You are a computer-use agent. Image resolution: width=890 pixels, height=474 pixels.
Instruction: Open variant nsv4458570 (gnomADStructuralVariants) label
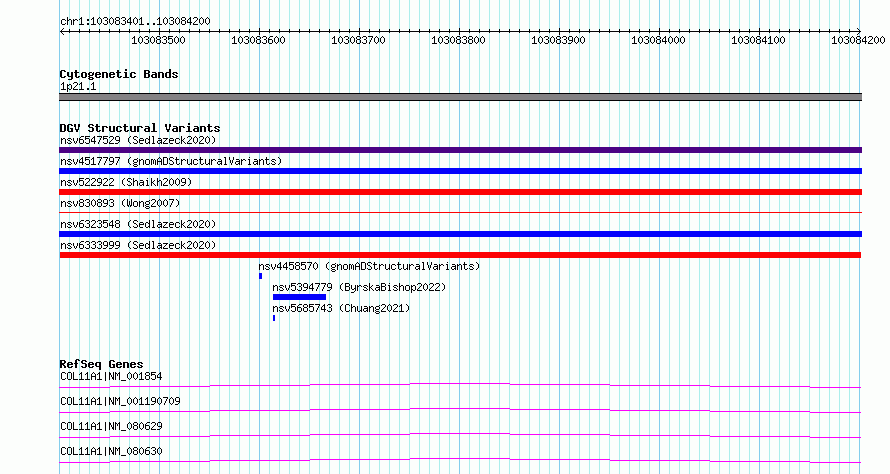pos(369,266)
